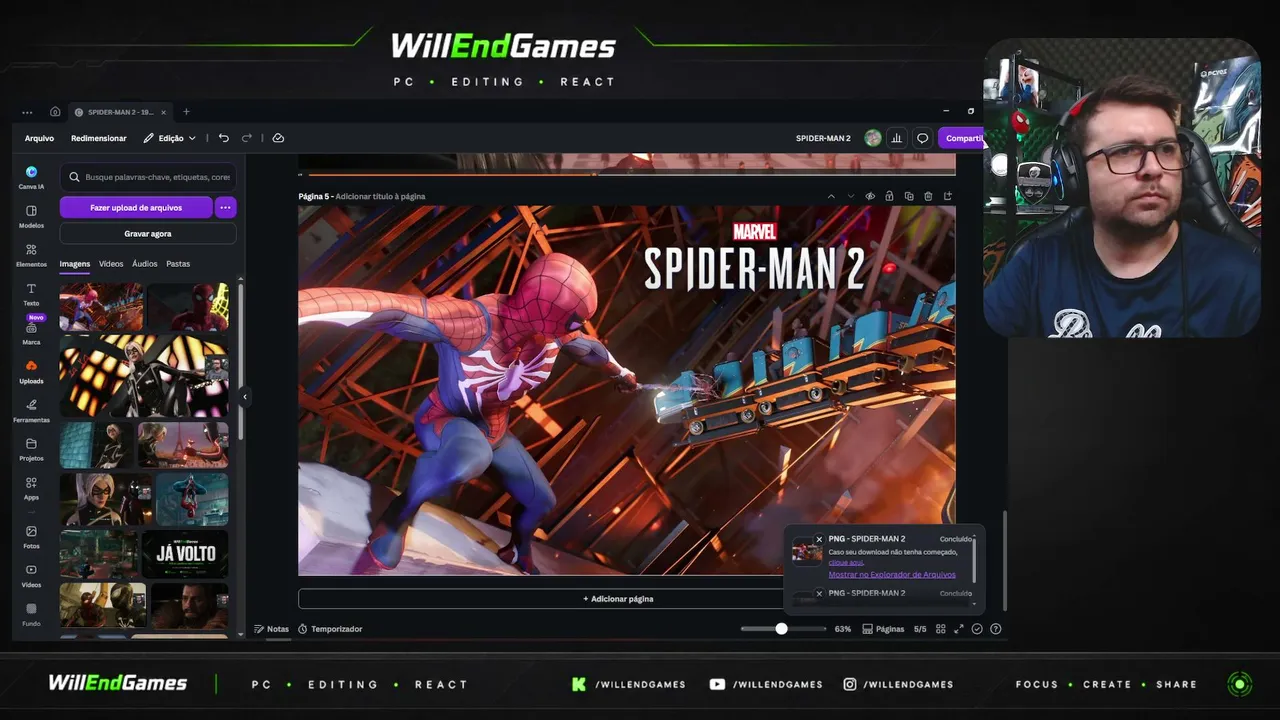Open the help question mark
The height and width of the screenshot is (720, 1280).
point(995,629)
